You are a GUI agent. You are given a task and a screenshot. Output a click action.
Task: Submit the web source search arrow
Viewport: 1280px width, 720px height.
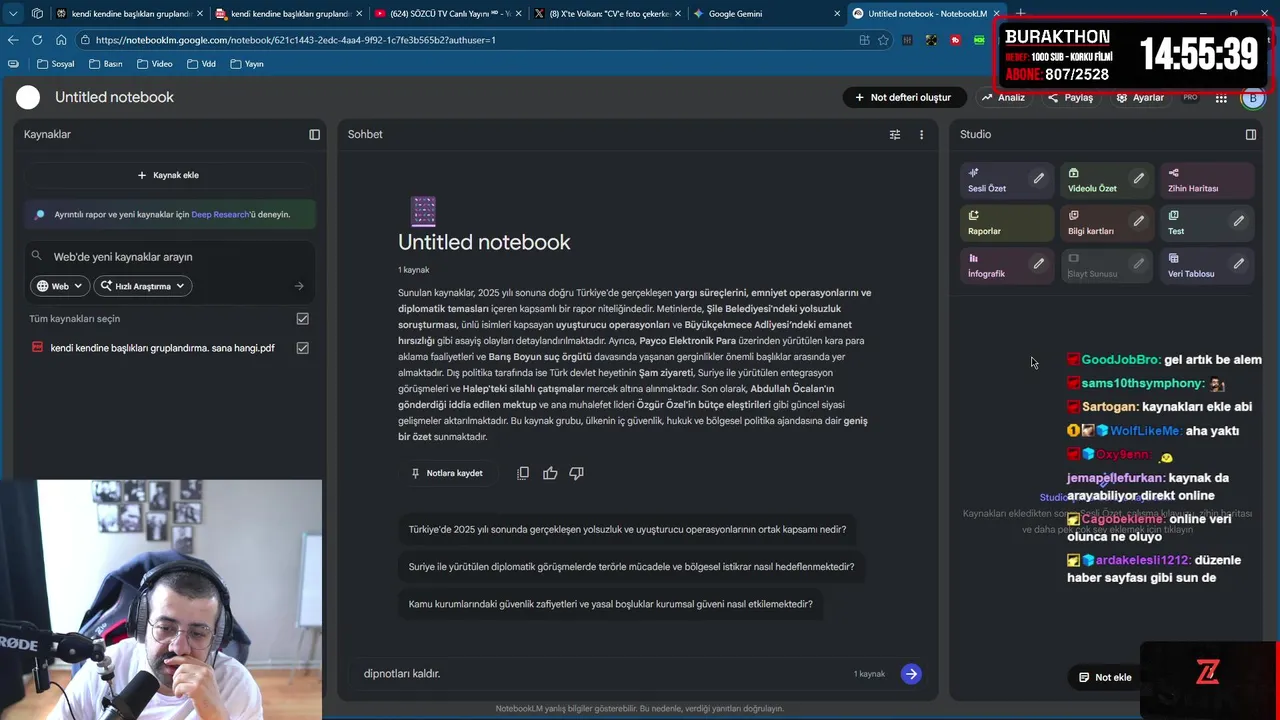coord(298,286)
